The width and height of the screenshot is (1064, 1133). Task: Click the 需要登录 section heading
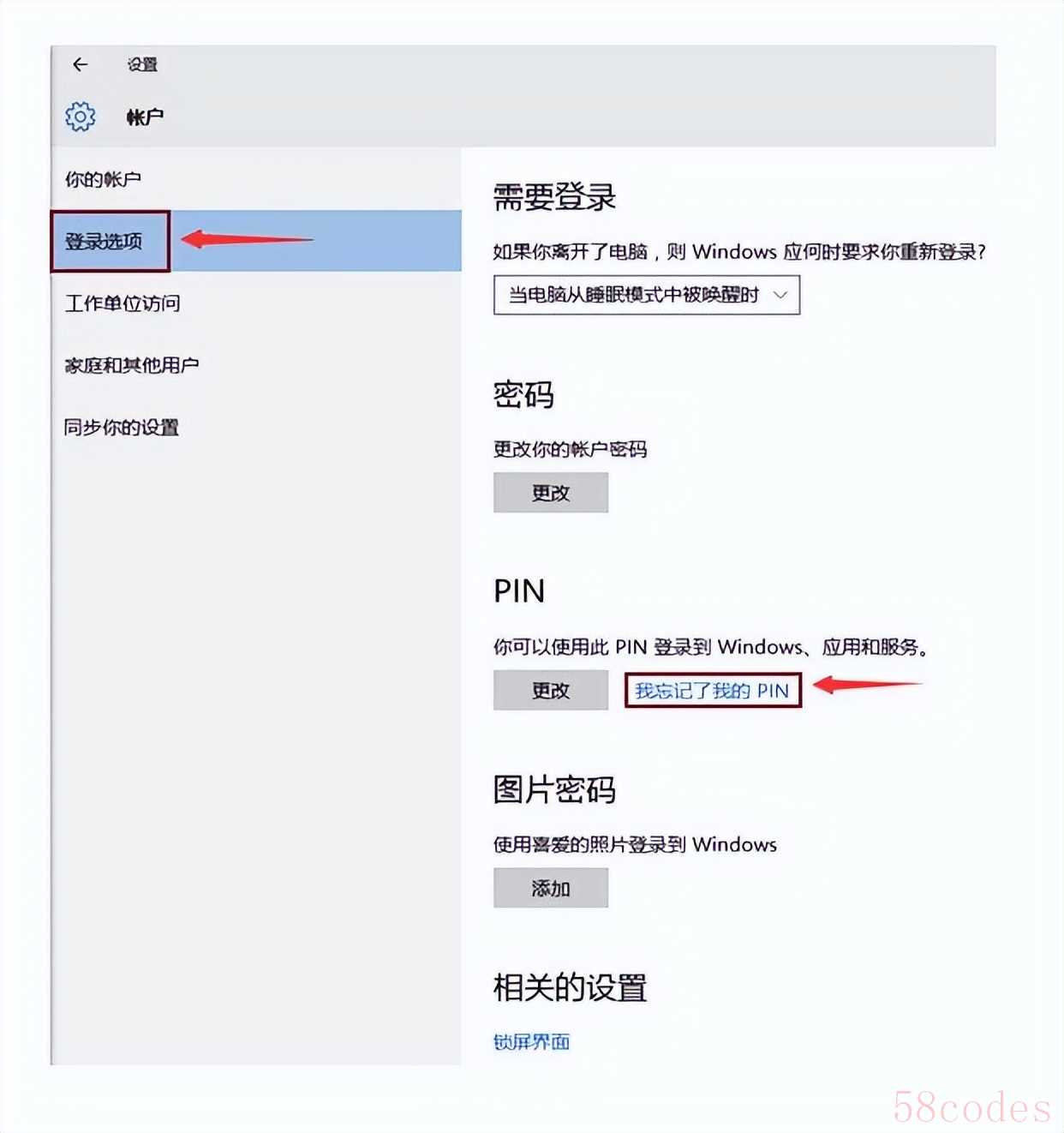(x=555, y=197)
